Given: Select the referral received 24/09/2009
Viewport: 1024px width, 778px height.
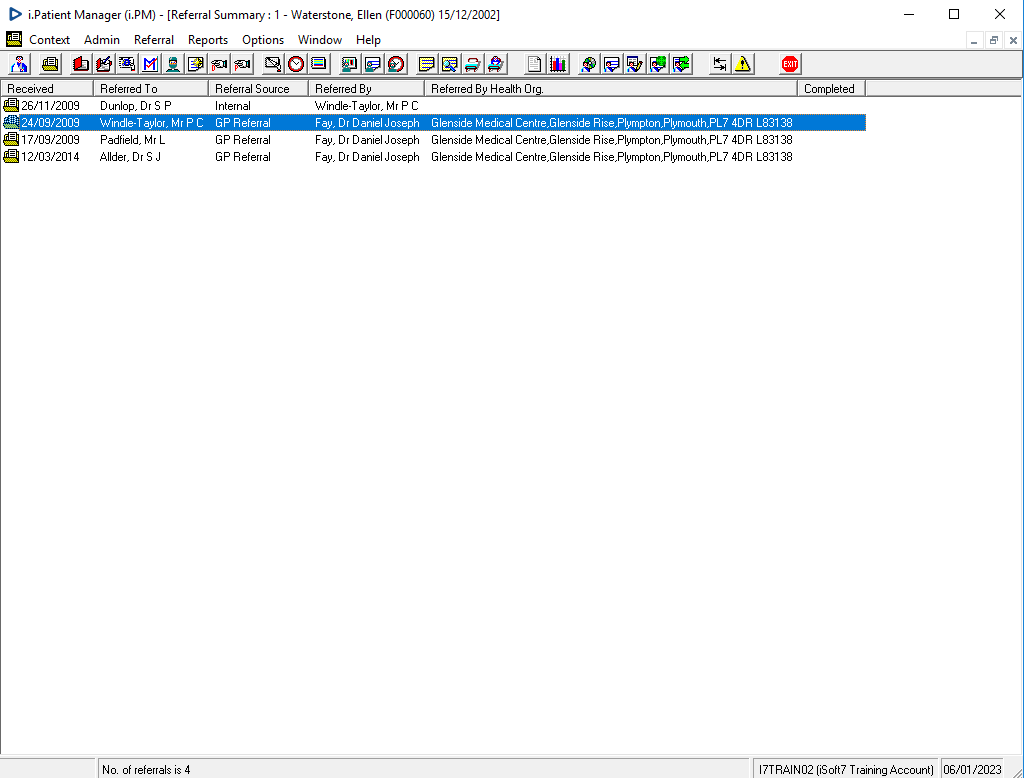Looking at the screenshot, I should (x=434, y=123).
